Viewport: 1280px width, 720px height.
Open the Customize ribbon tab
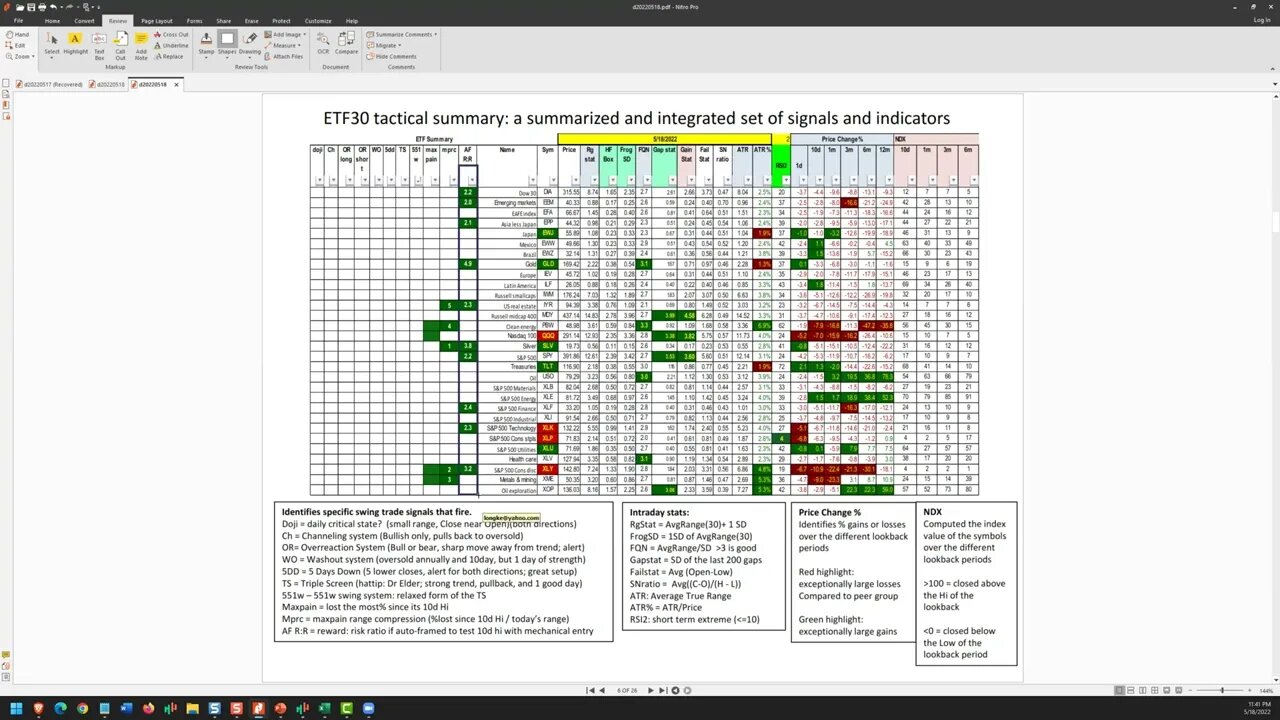click(x=318, y=20)
